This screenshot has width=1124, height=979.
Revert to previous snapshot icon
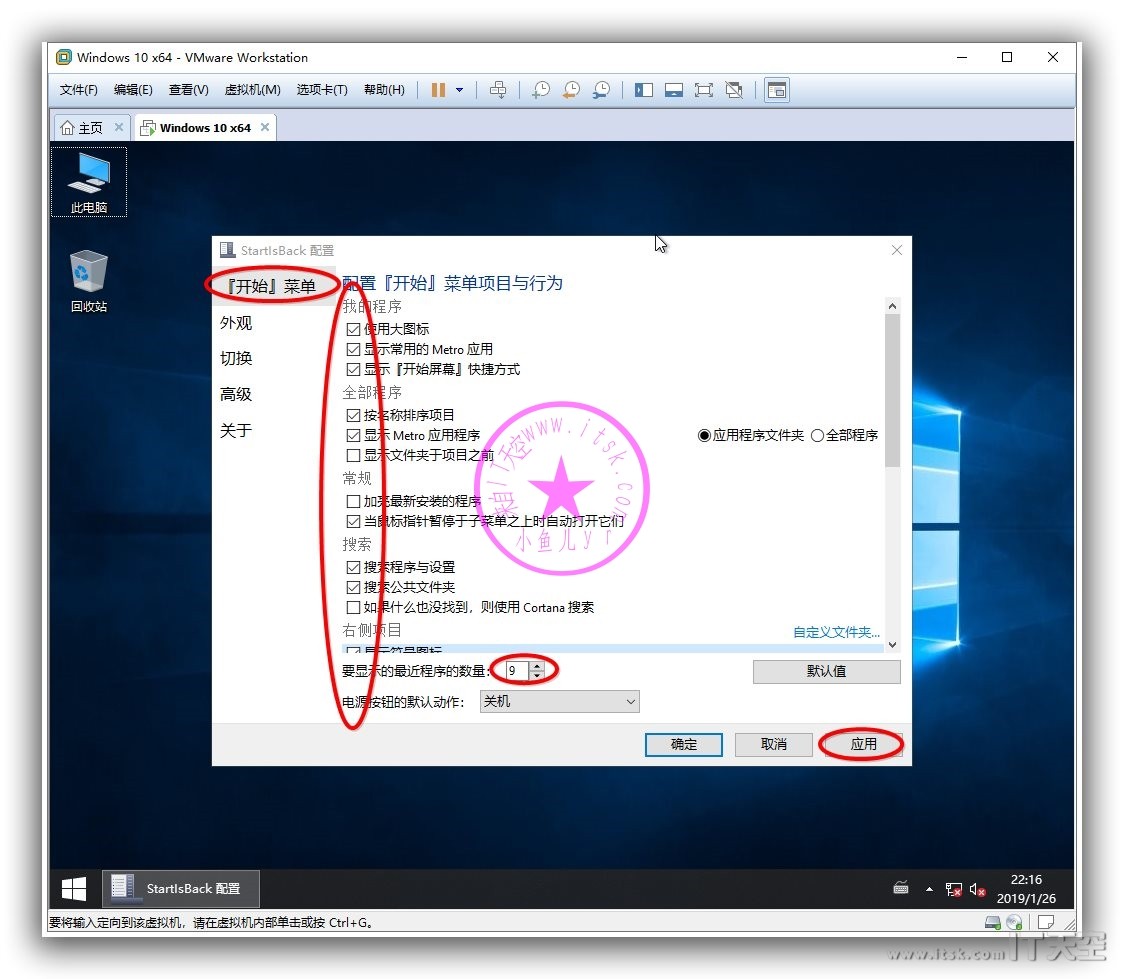pyautogui.click(x=571, y=90)
